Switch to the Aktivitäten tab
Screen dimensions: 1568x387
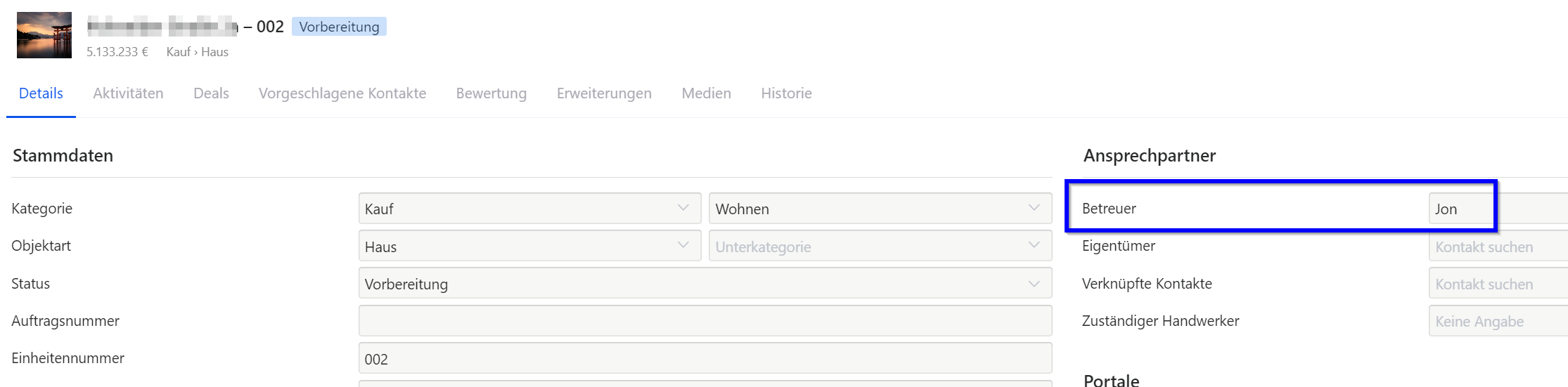point(128,93)
